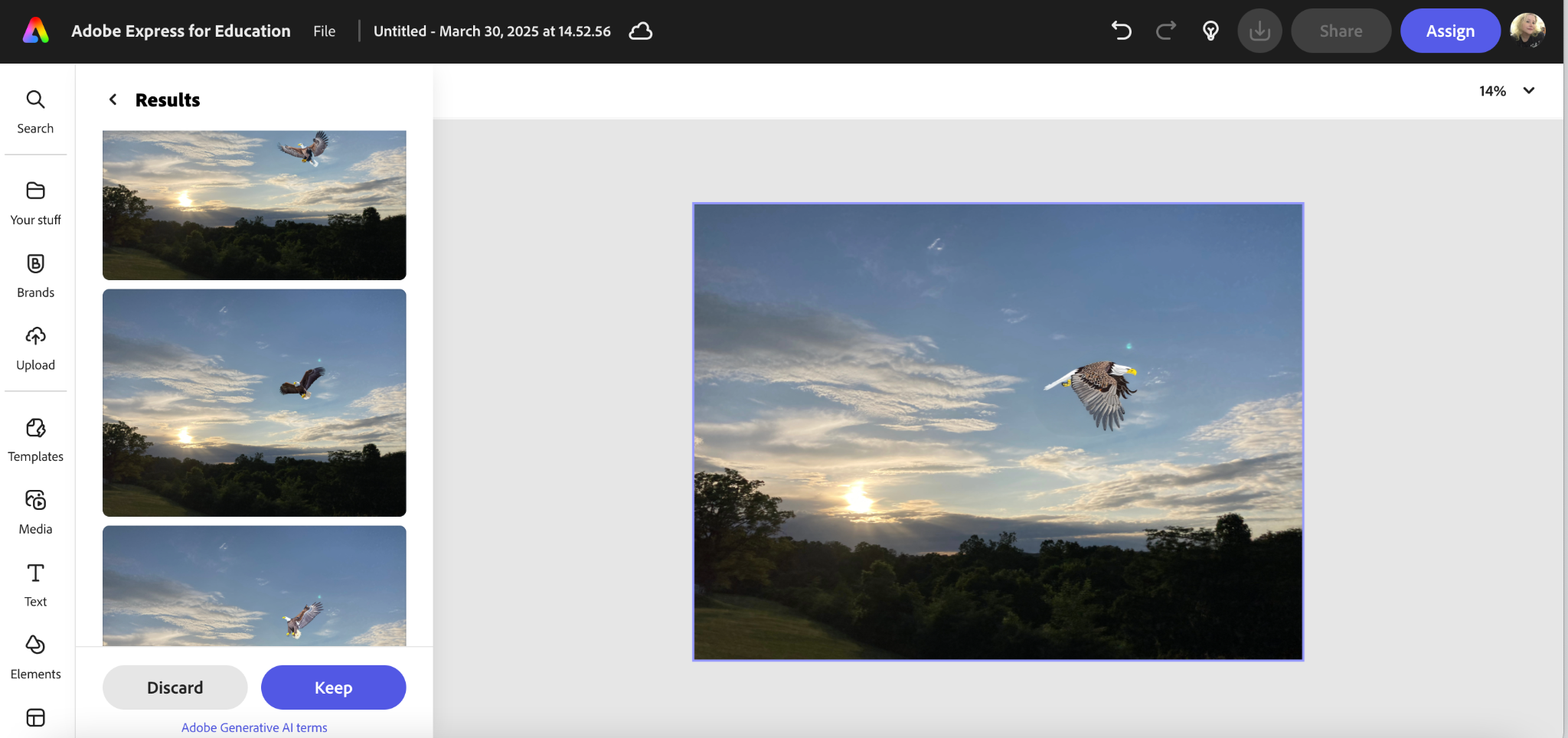Open Adobe Generative AI terms link
Viewport: 1568px width, 738px height.
point(254,727)
